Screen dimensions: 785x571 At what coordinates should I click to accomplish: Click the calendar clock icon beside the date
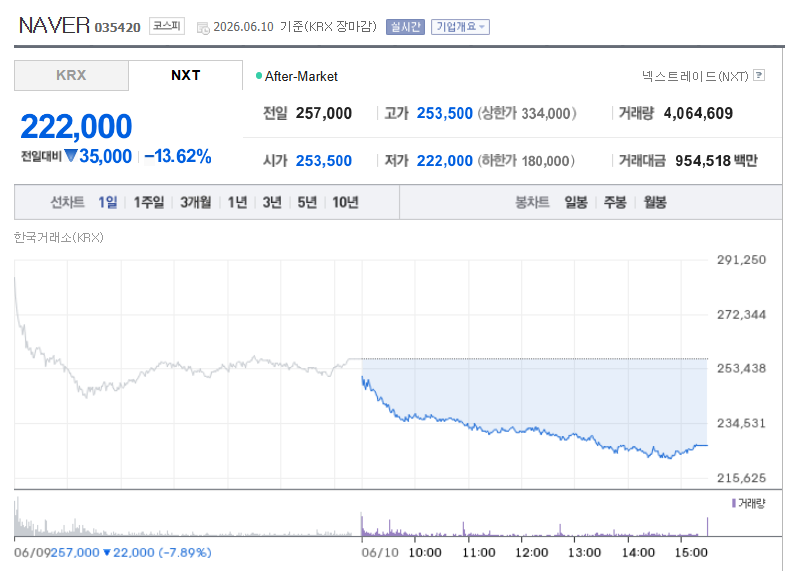(x=203, y=28)
